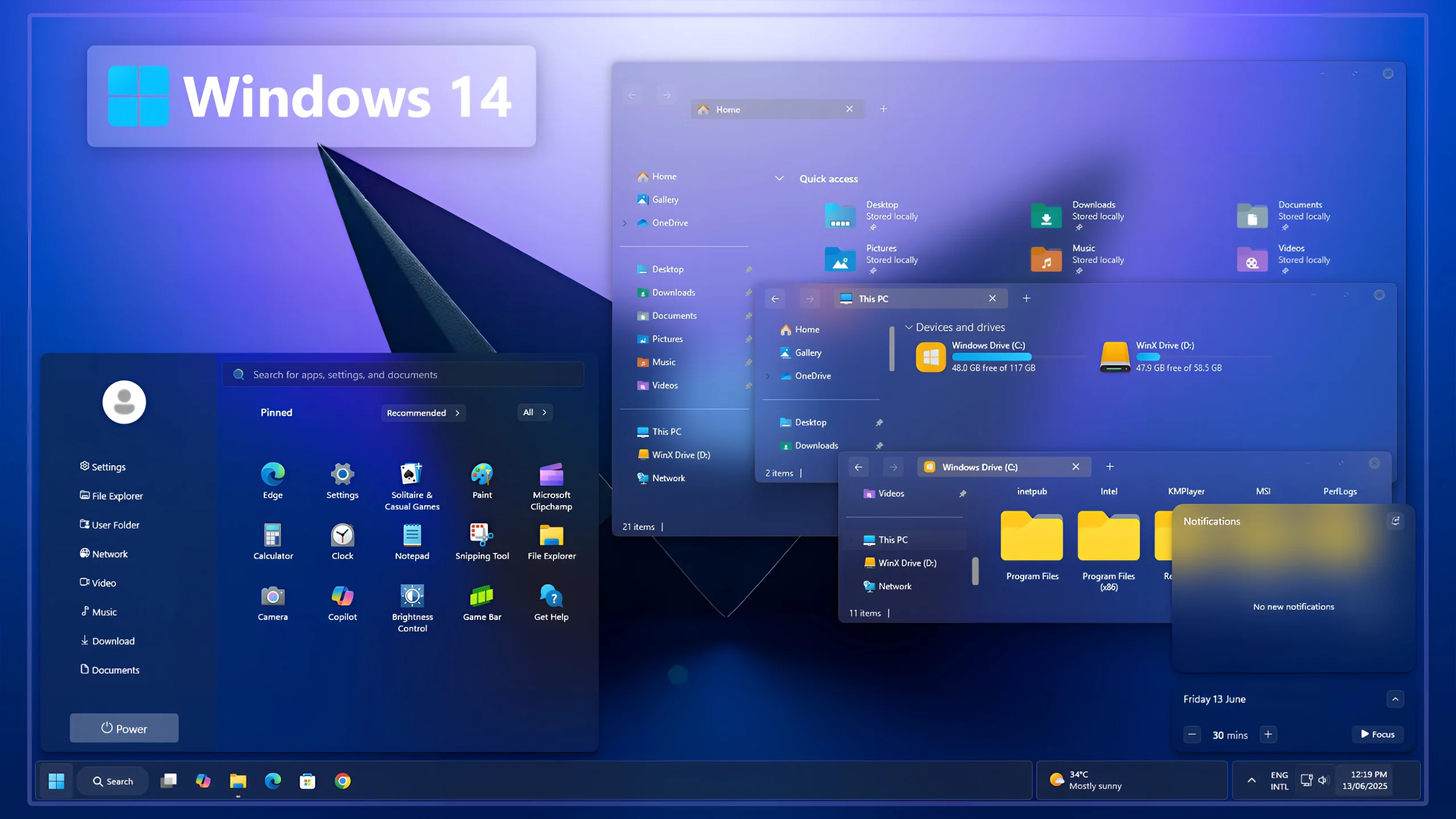Screen dimensions: 1456x819
Task: Open pinned Settings gear app
Action: pos(342,481)
